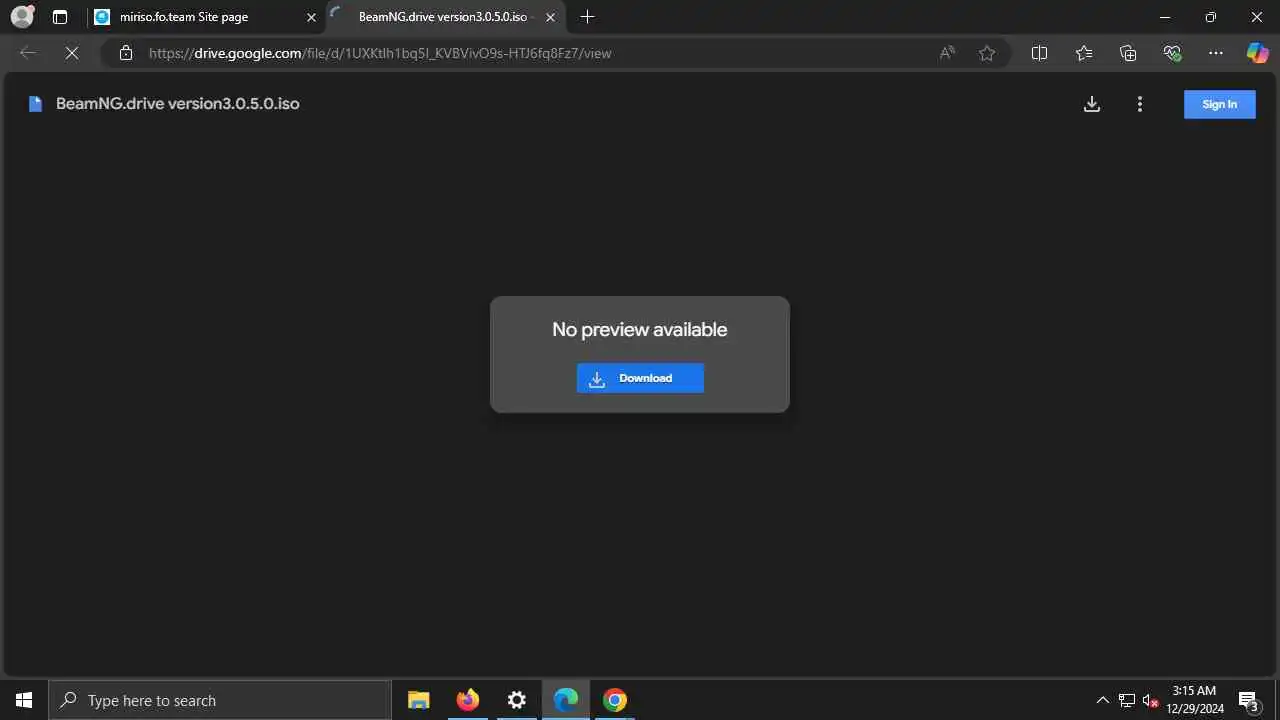
Task: Switch to the miriso.fo.team Site page tab
Action: pyautogui.click(x=205, y=17)
